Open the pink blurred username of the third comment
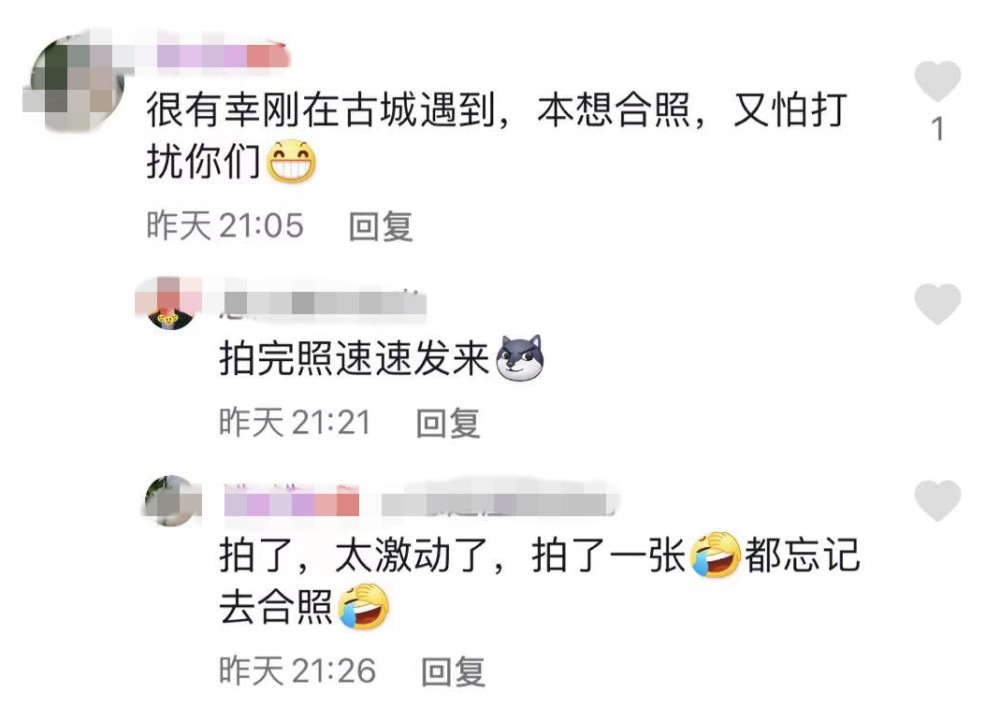Image resolution: width=1000 pixels, height=721 pixels. [291, 500]
